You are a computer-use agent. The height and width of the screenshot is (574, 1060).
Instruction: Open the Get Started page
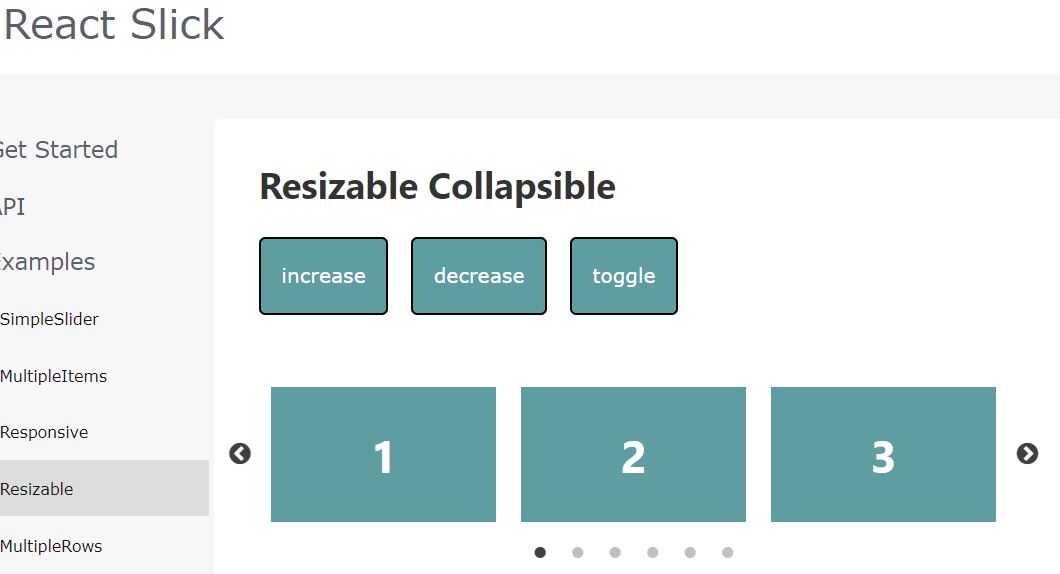[59, 149]
